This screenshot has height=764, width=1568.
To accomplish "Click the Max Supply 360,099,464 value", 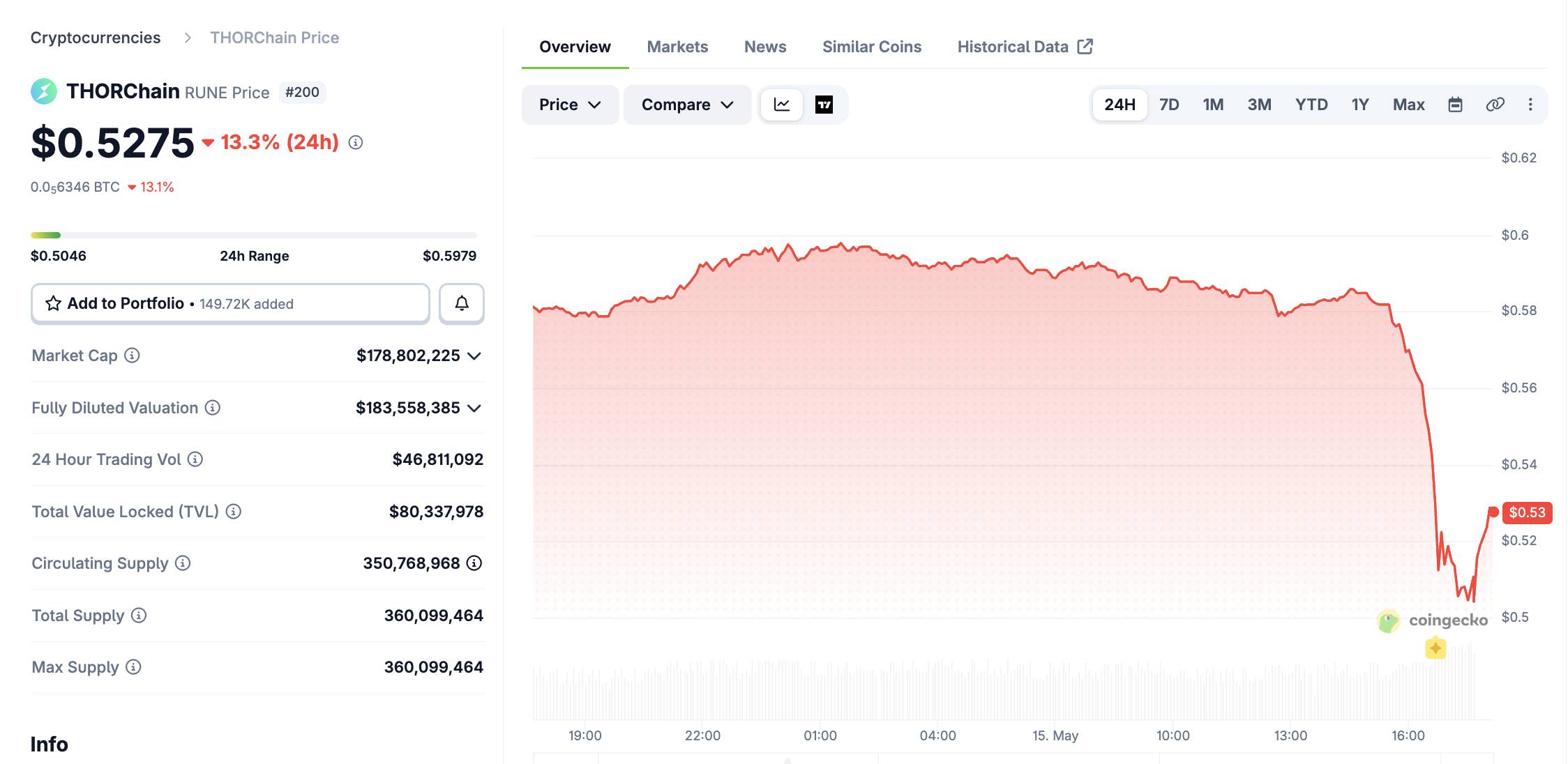I will tap(434, 667).
